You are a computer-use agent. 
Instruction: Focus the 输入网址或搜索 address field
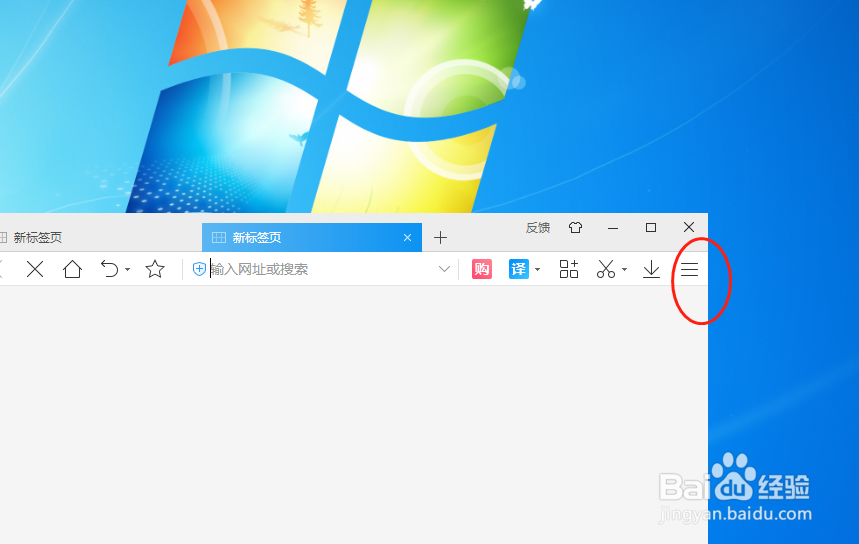(320, 269)
